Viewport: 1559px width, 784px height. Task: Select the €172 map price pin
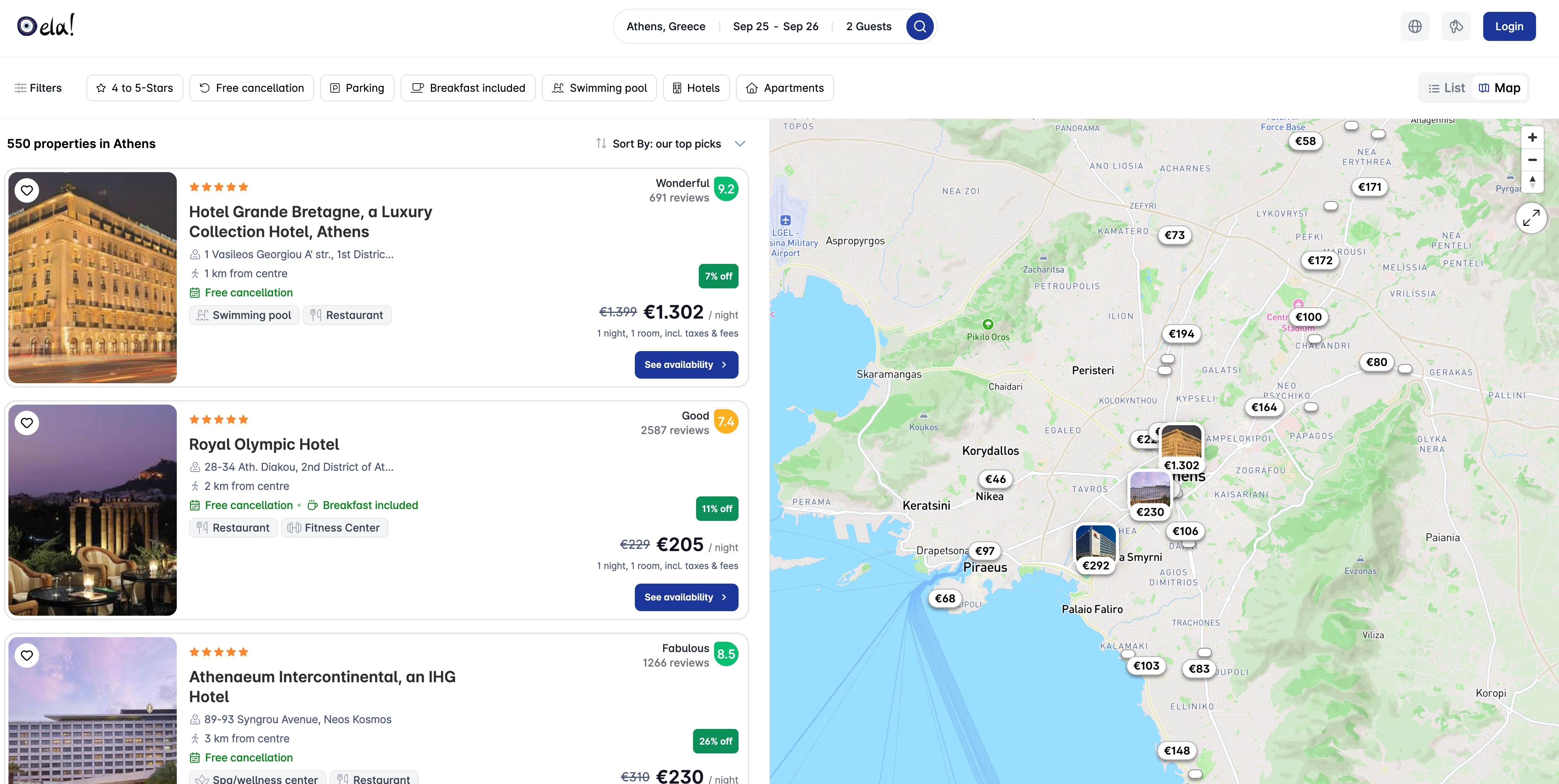[1319, 261]
